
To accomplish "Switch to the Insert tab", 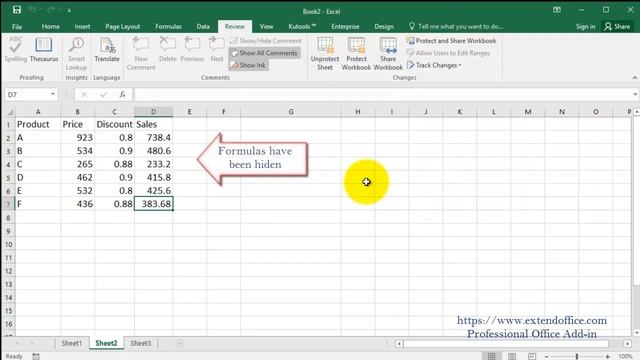I will tap(82, 27).
